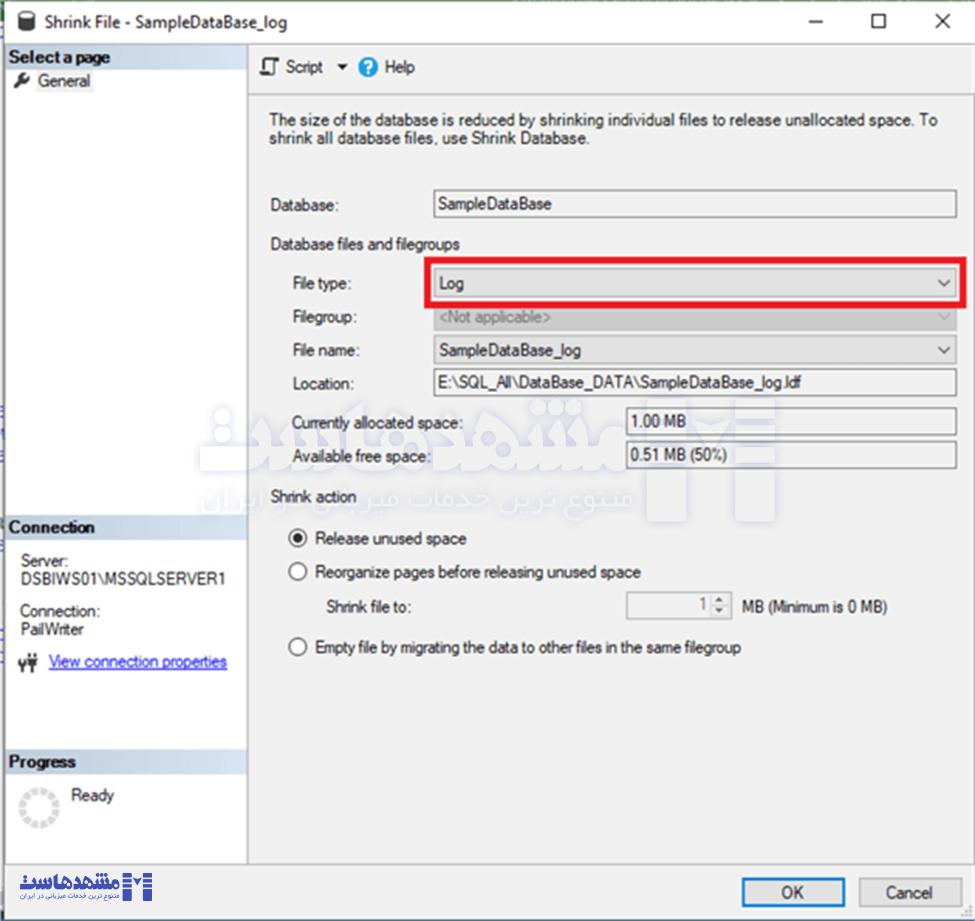Increase the Shrink file to value
The image size is (975, 921).
point(720,600)
